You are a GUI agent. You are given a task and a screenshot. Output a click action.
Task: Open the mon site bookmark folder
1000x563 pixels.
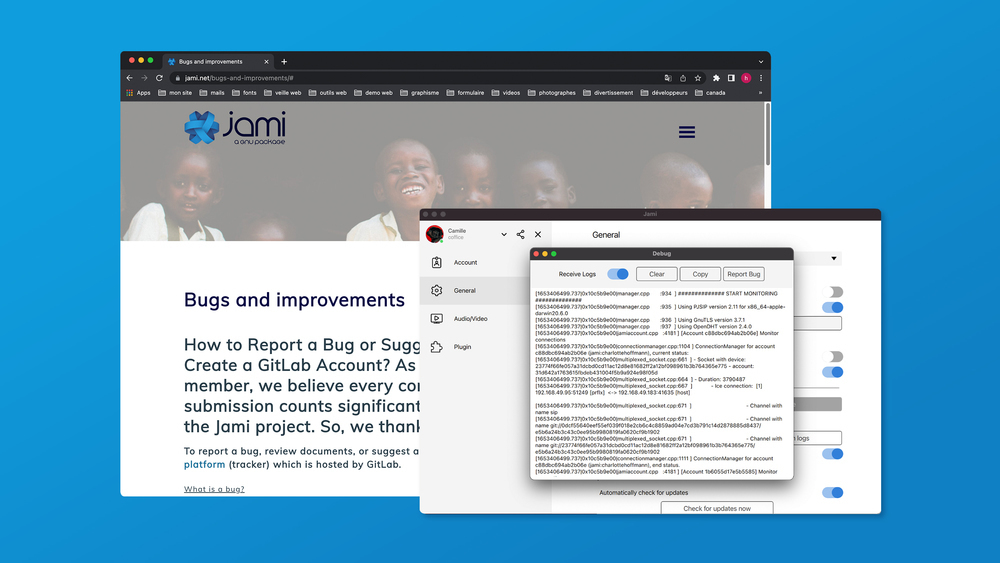[175, 92]
